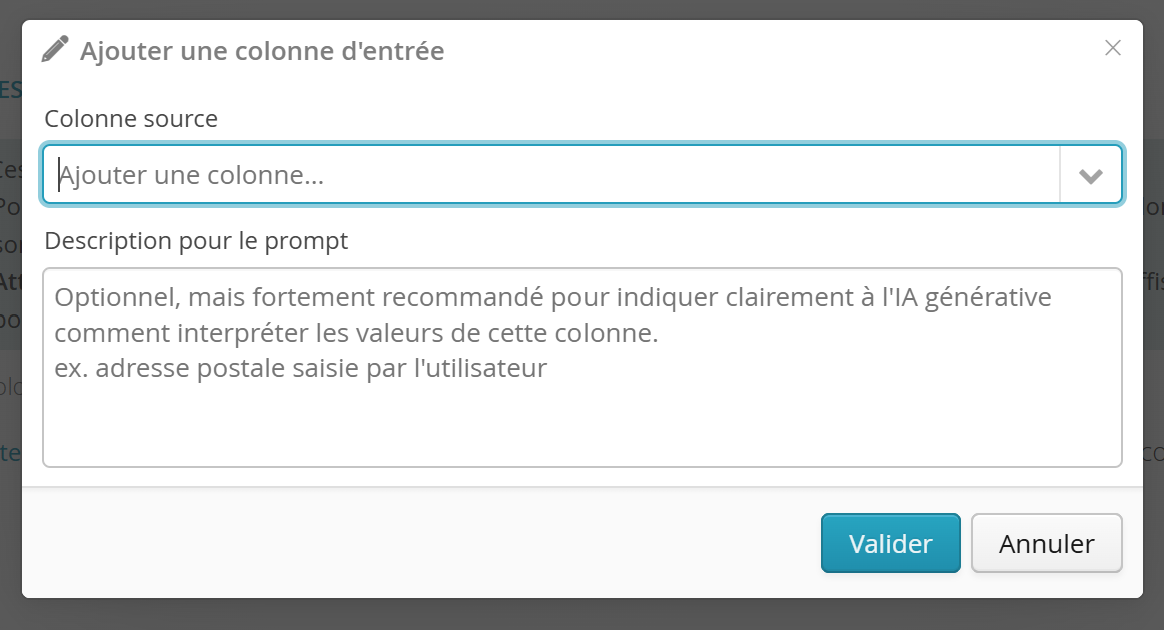This screenshot has height=630, width=1164.
Task: Click the 'ex. adresse postale' example placeholder line
Action: (301, 368)
